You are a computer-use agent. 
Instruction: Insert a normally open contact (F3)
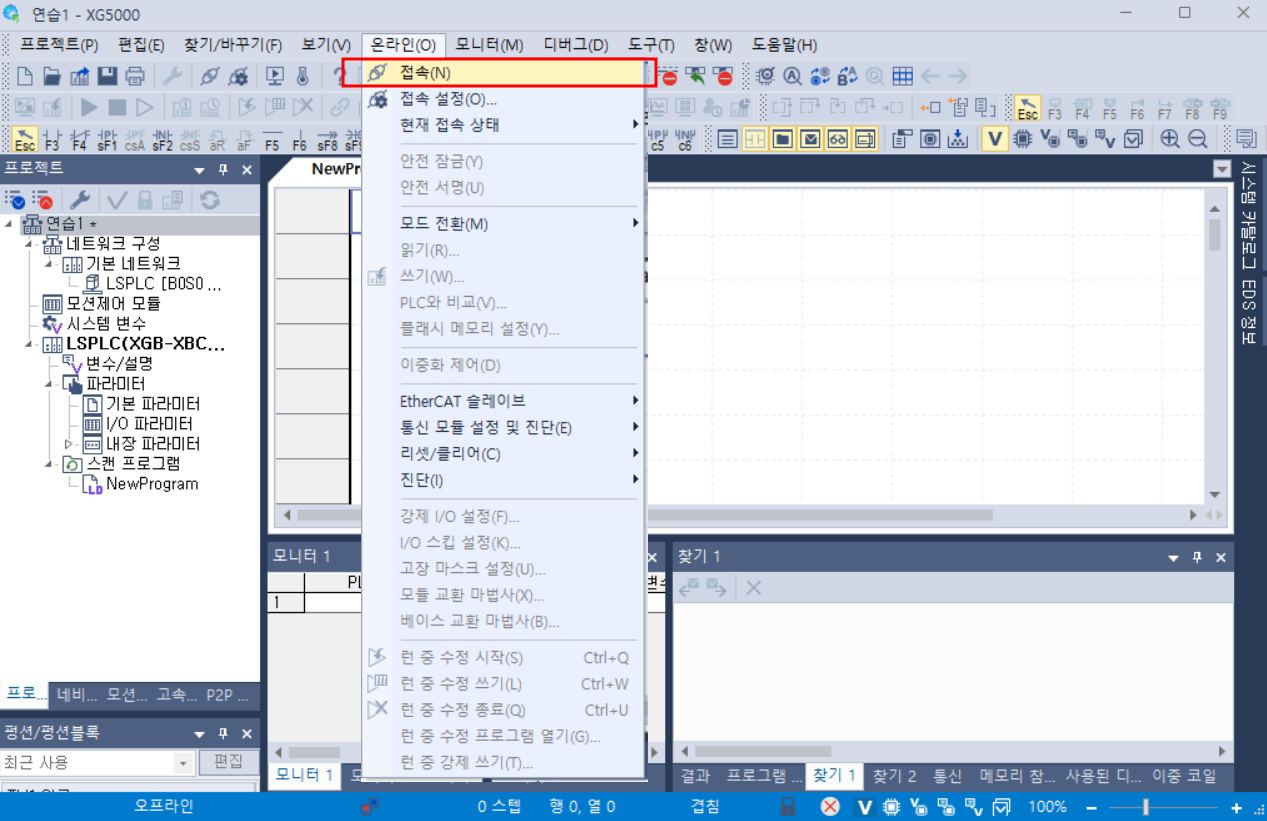click(x=52, y=139)
